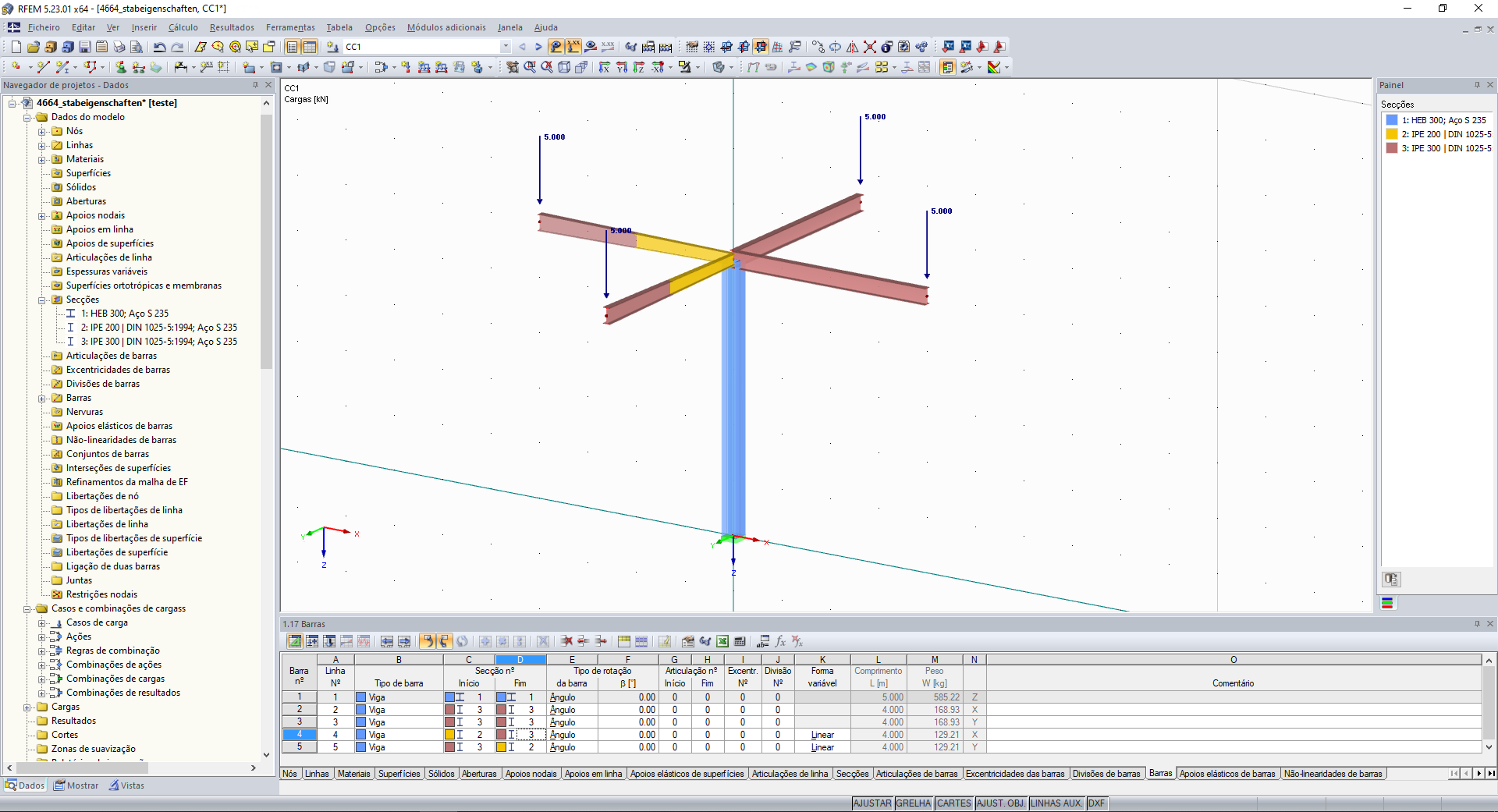Expand the Materiais tree node

coord(42,159)
